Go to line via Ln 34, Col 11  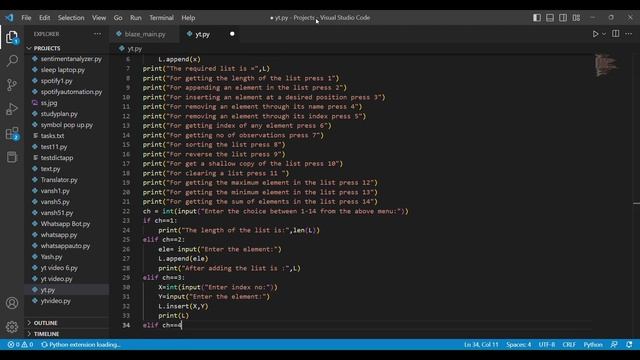coord(481,344)
